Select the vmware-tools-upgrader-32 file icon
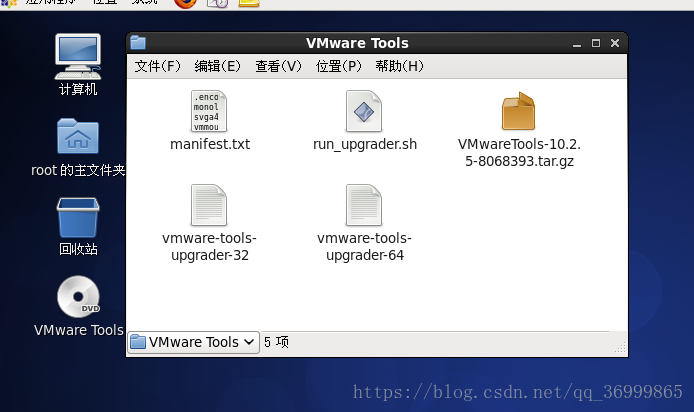The height and width of the screenshot is (412, 694). pos(209,205)
